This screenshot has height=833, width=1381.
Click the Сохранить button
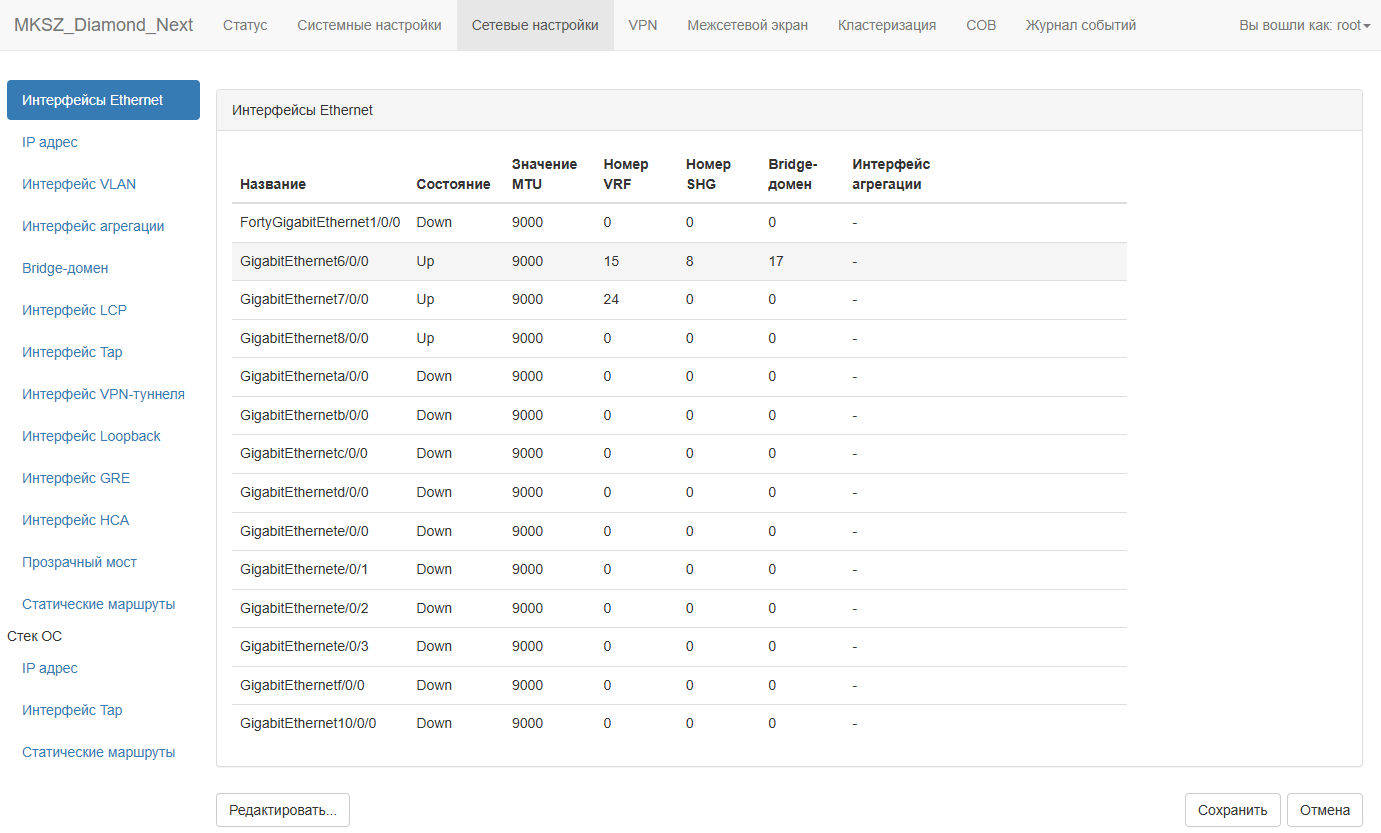tap(1232, 810)
